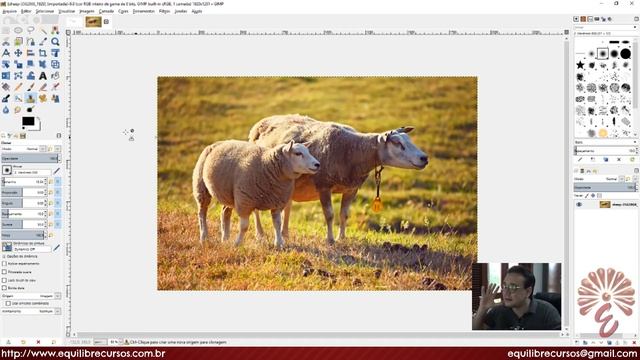Adjust the clone tool Opacidade slider
This screenshot has width=640, height=360.
click(31, 158)
